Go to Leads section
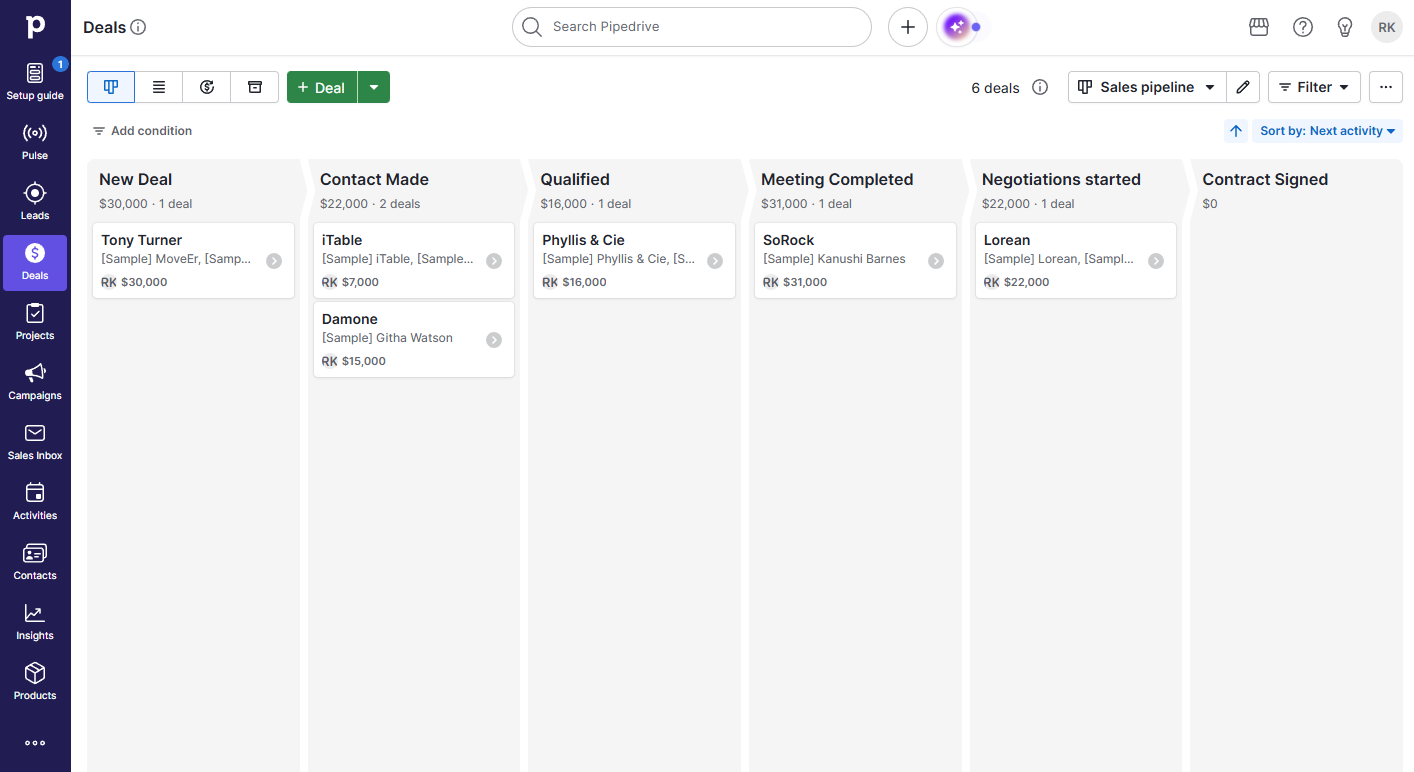Viewport: 1414px width, 772px height. pyautogui.click(x=35, y=202)
